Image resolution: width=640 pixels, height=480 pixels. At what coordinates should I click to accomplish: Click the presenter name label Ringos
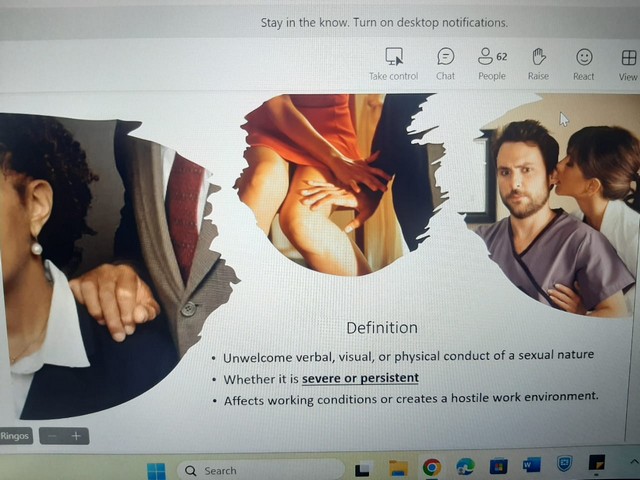tap(15, 436)
